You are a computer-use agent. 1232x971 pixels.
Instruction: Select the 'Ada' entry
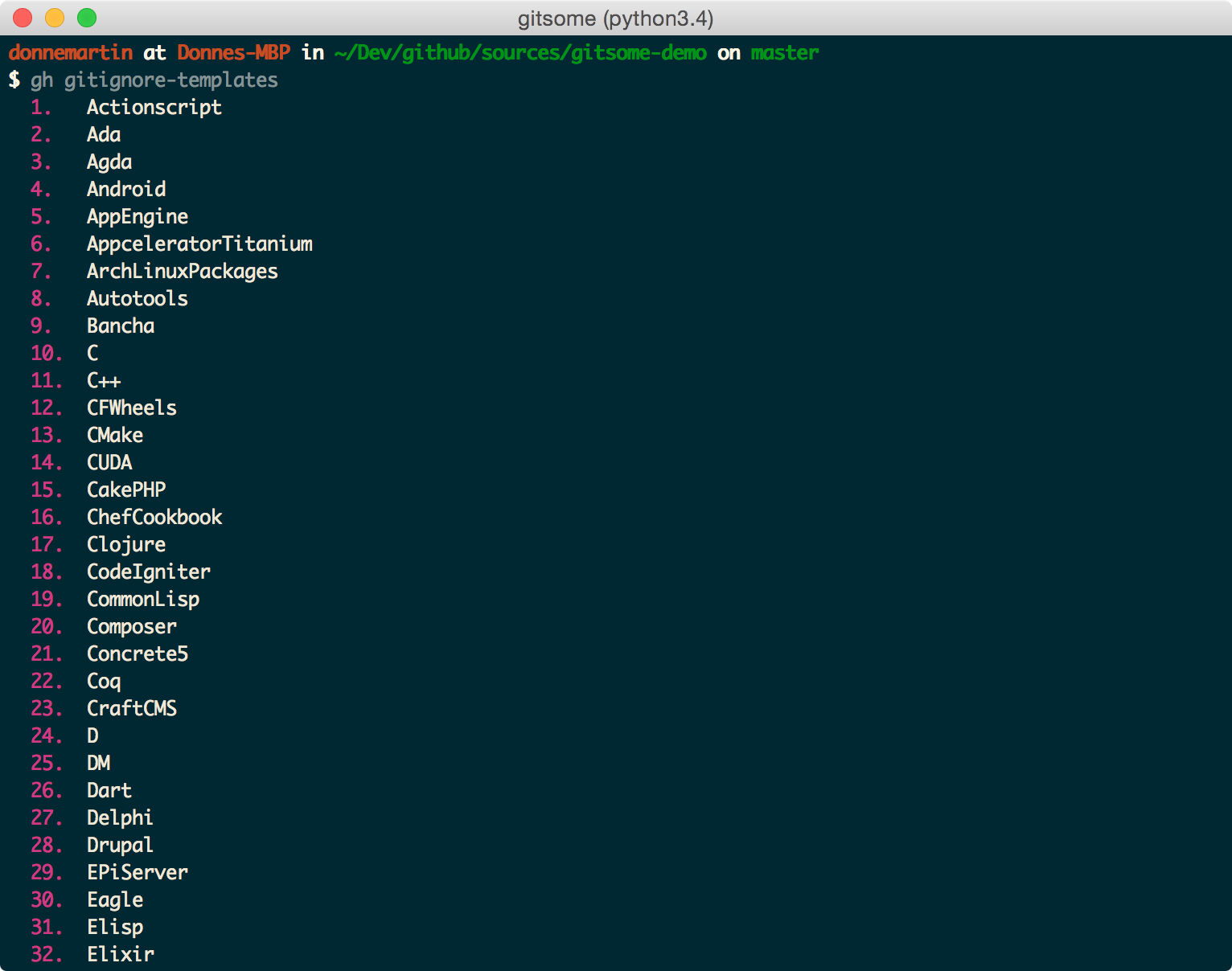(104, 135)
